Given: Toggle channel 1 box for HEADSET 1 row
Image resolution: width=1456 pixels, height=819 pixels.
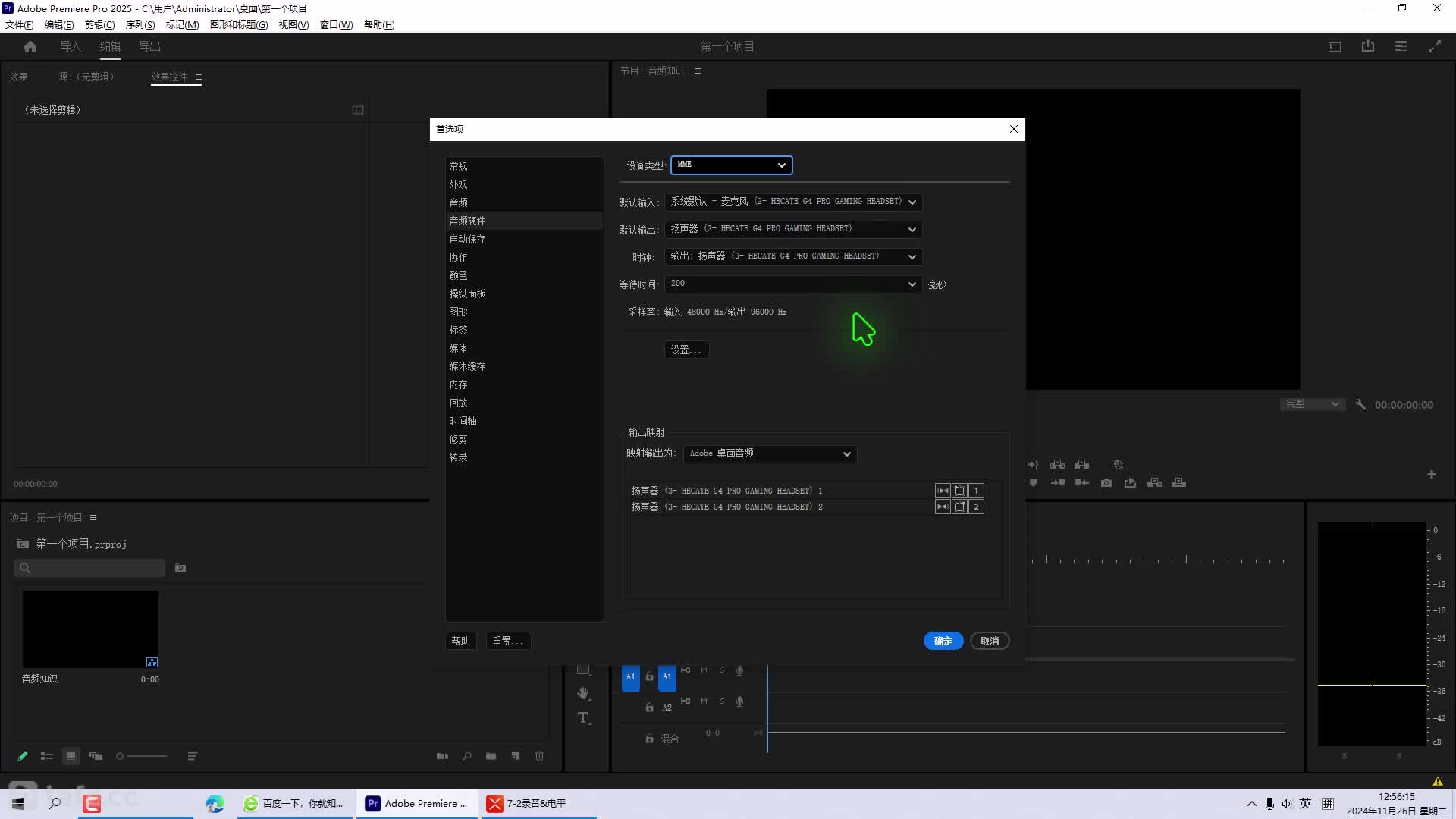Looking at the screenshot, I should tap(976, 491).
